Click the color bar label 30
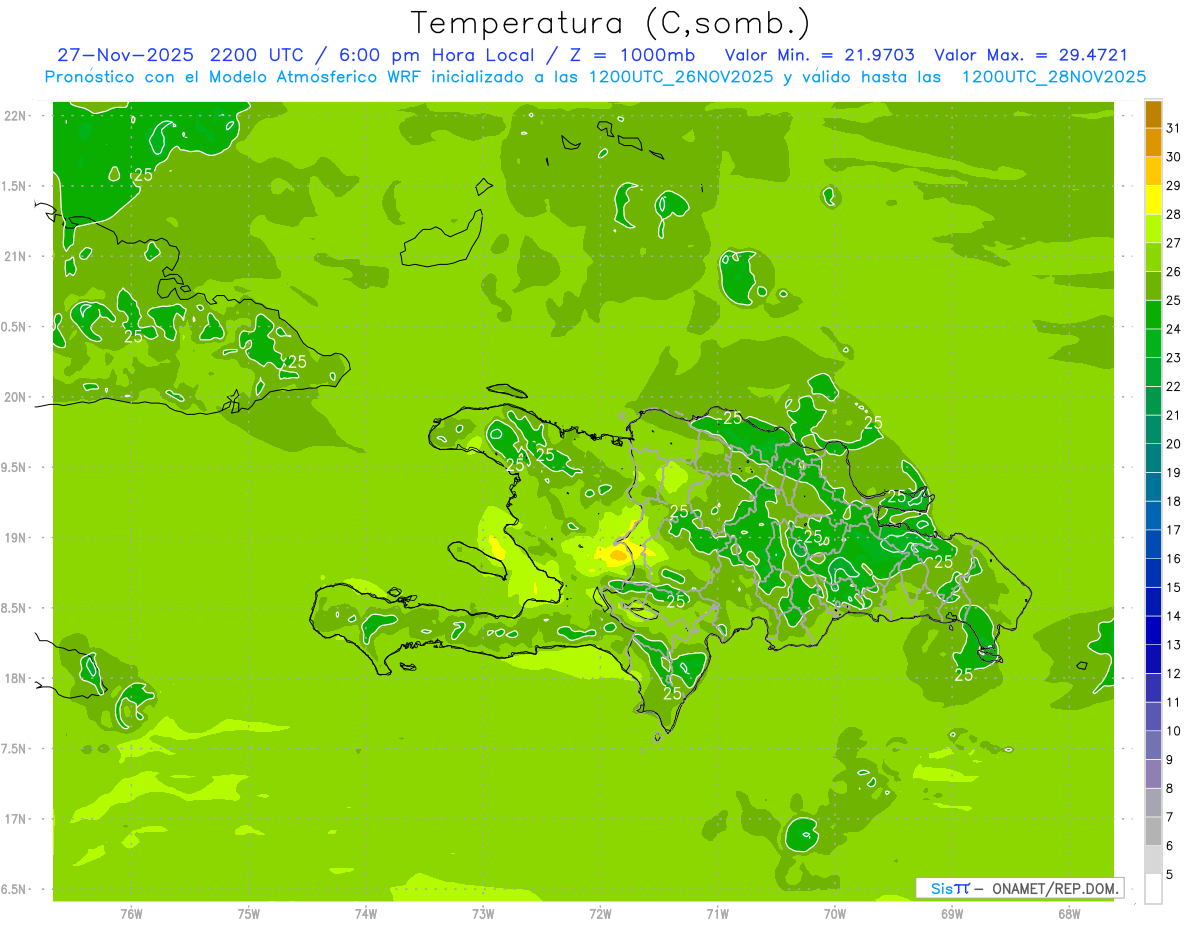 pos(1174,157)
